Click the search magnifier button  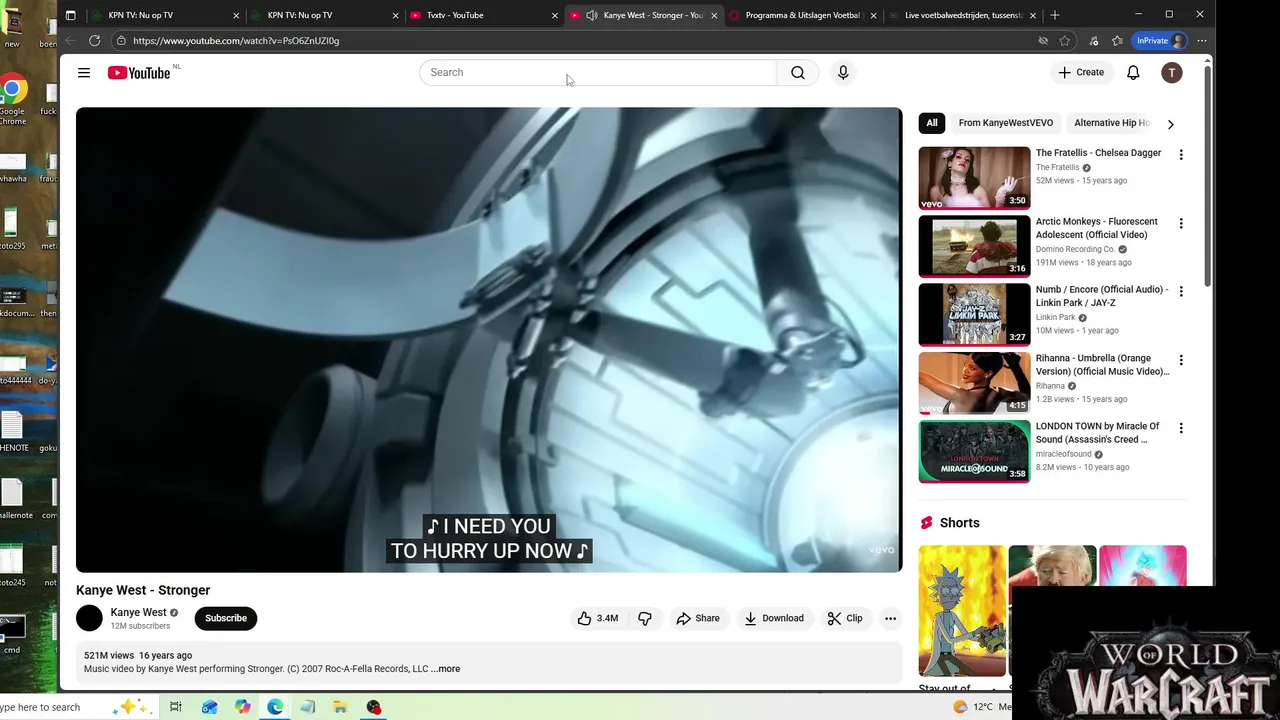(798, 72)
